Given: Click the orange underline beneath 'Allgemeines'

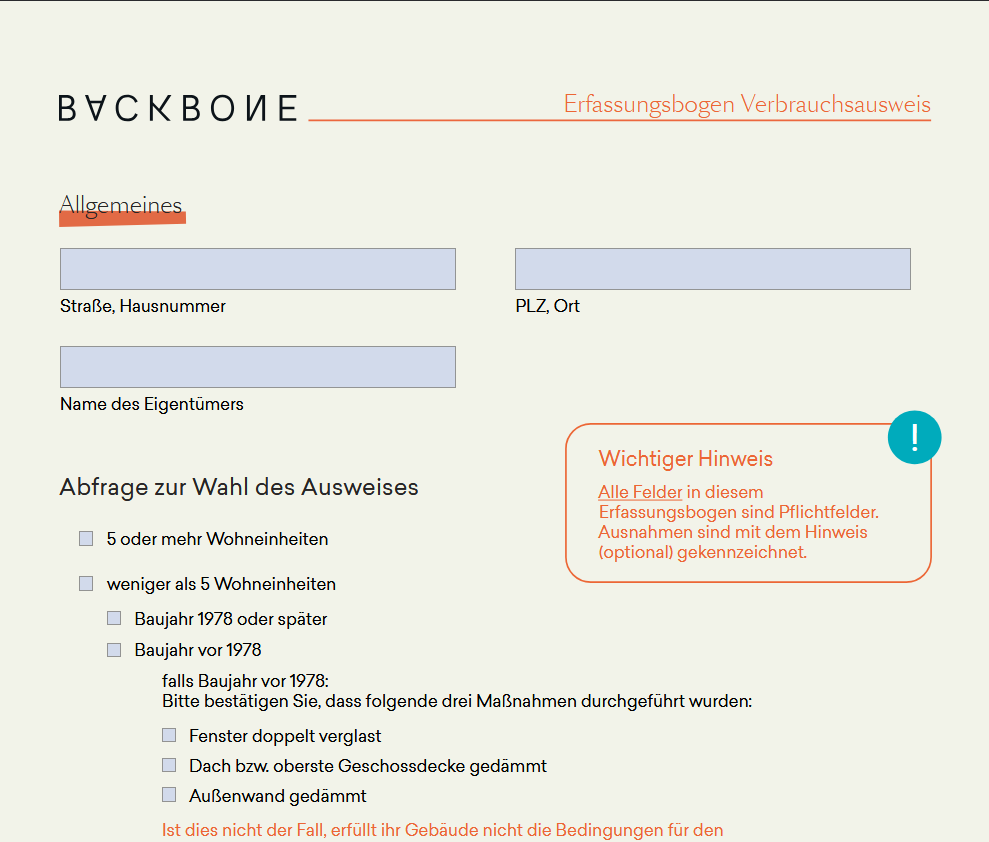Looking at the screenshot, I should (x=122, y=220).
